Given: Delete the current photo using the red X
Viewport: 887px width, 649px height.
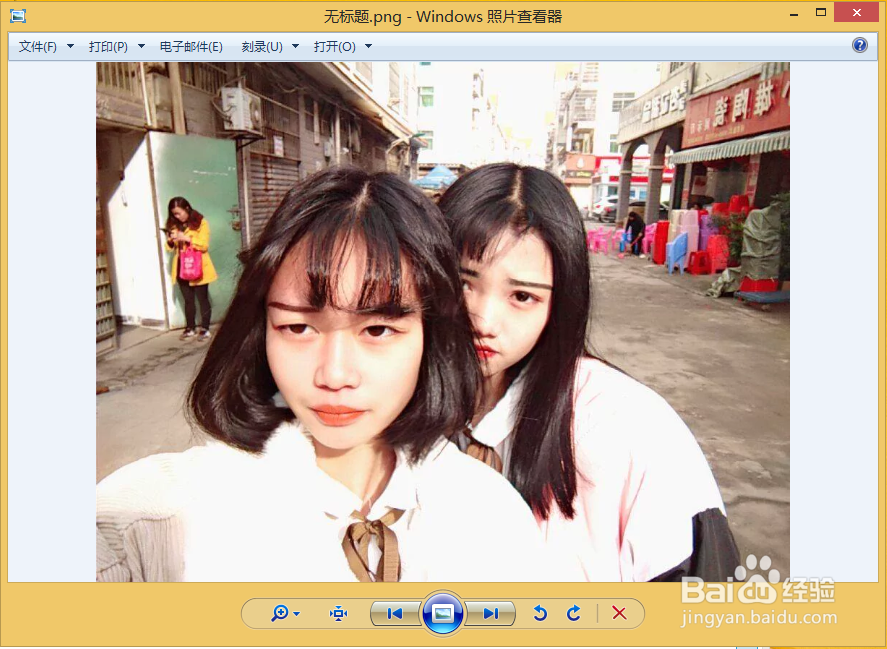Looking at the screenshot, I should 619,613.
